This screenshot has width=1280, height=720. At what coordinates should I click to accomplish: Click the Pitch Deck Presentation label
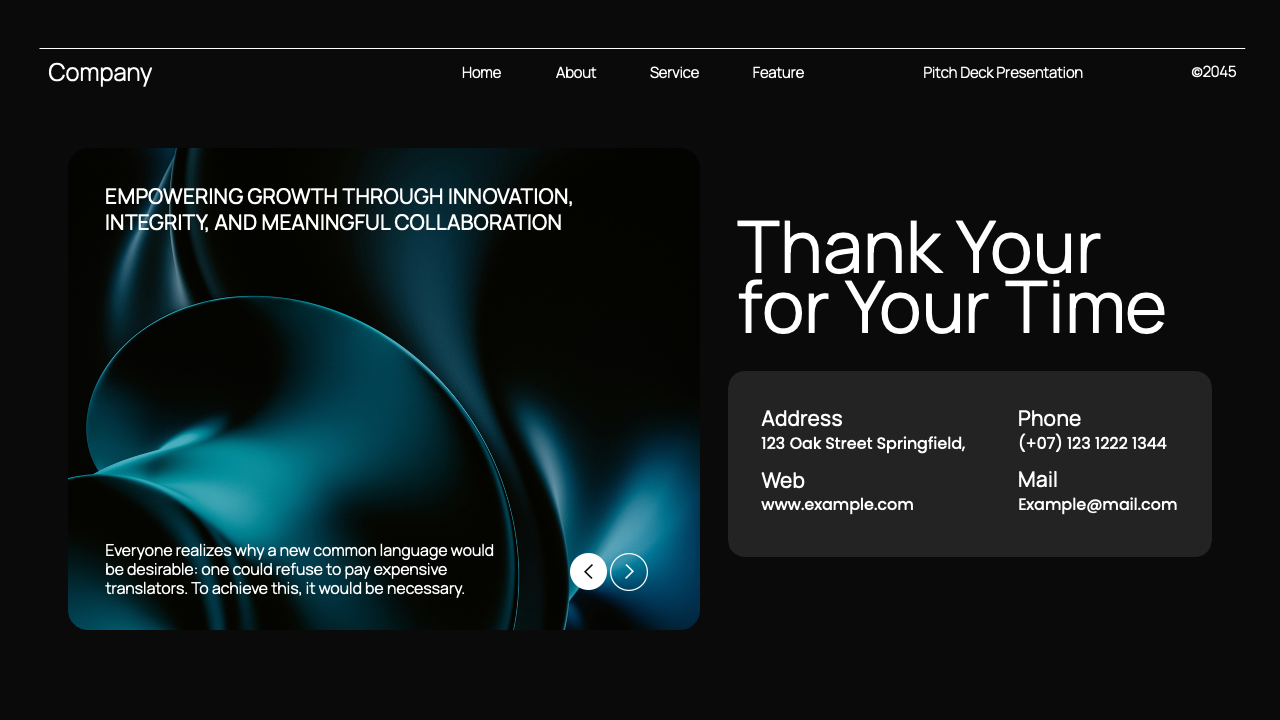point(1003,73)
